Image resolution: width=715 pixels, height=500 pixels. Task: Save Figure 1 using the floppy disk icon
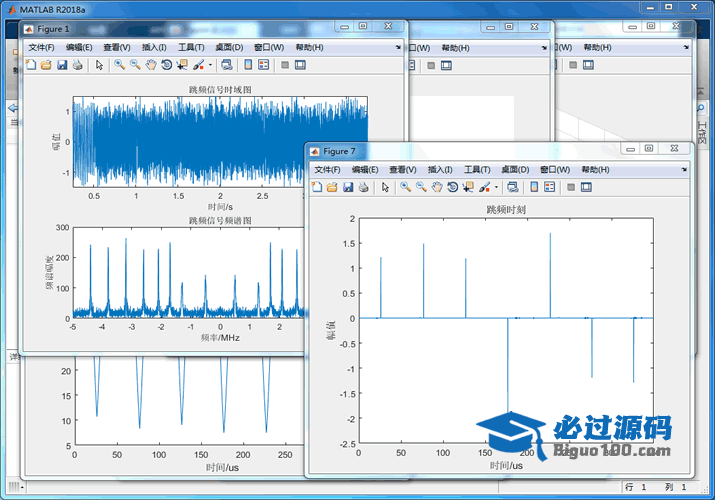tap(62, 65)
